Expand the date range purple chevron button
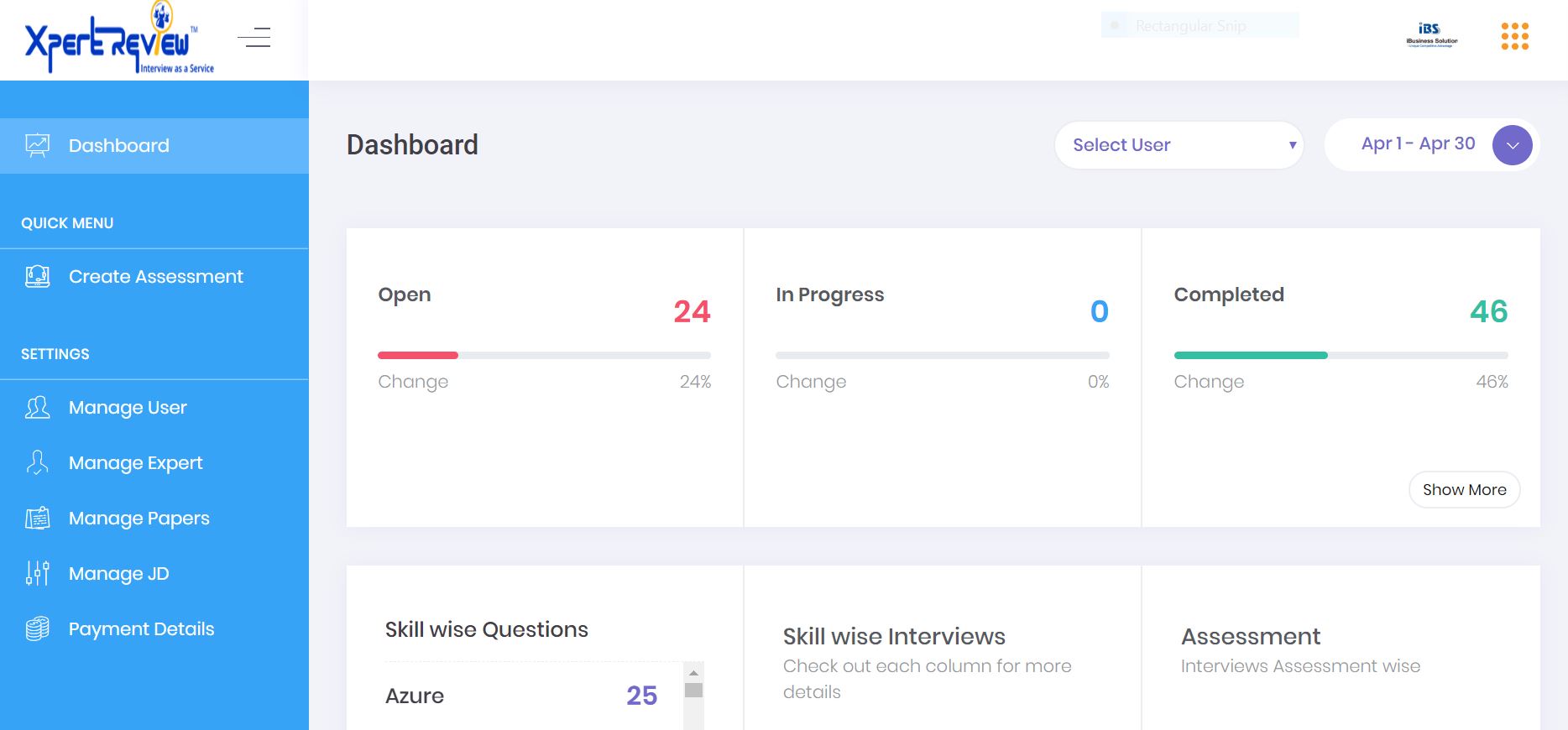 coord(1512,145)
